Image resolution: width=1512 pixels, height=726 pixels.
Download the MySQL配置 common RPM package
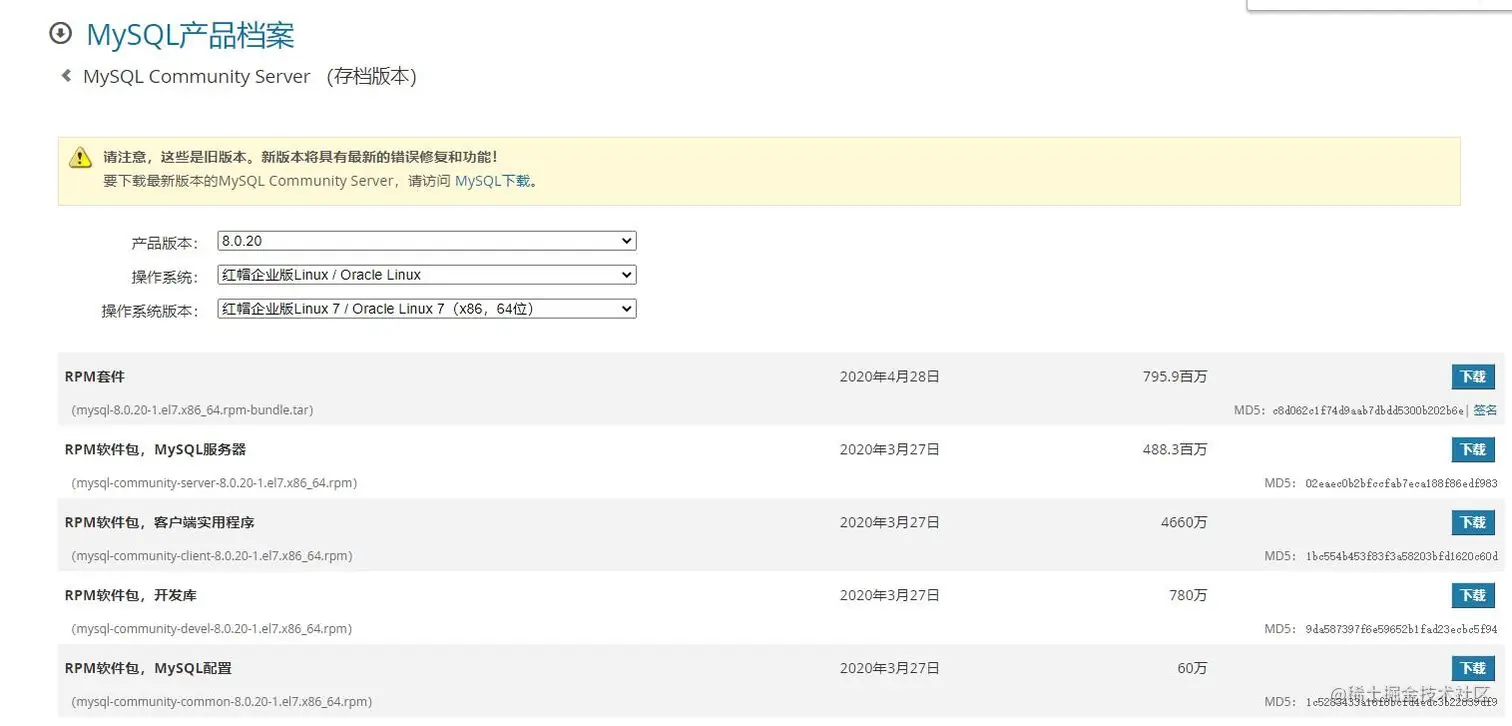click(x=1472, y=667)
